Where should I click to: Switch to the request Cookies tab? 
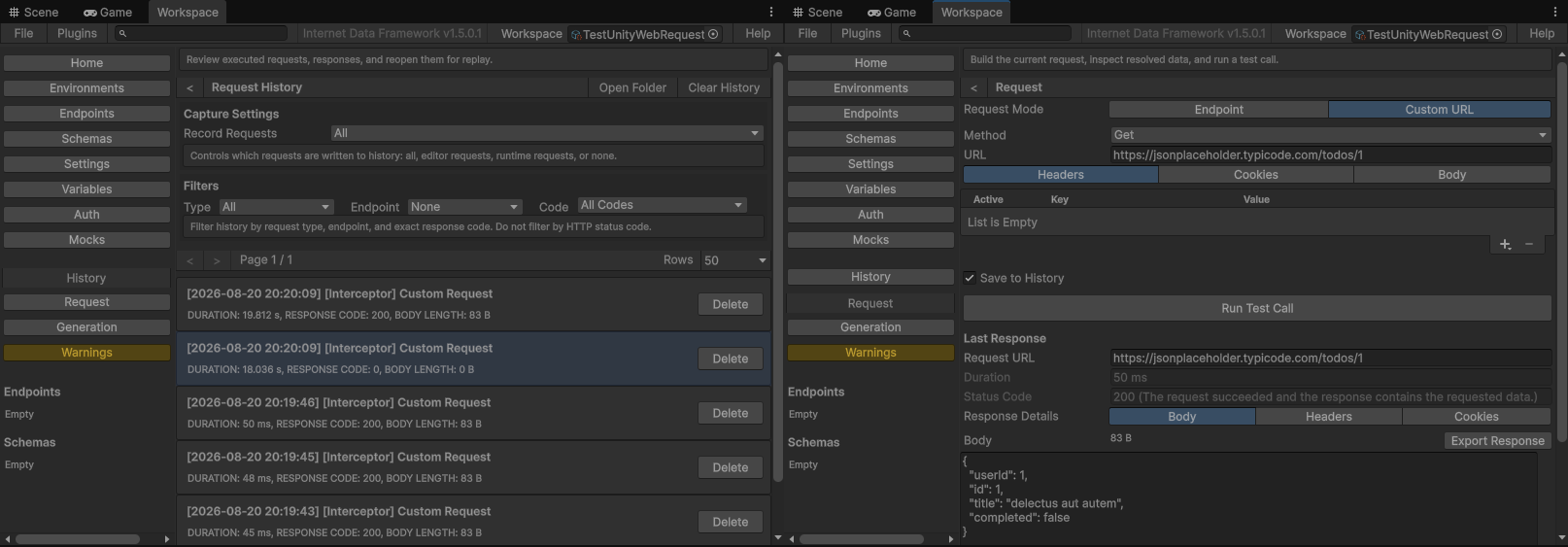1256,175
